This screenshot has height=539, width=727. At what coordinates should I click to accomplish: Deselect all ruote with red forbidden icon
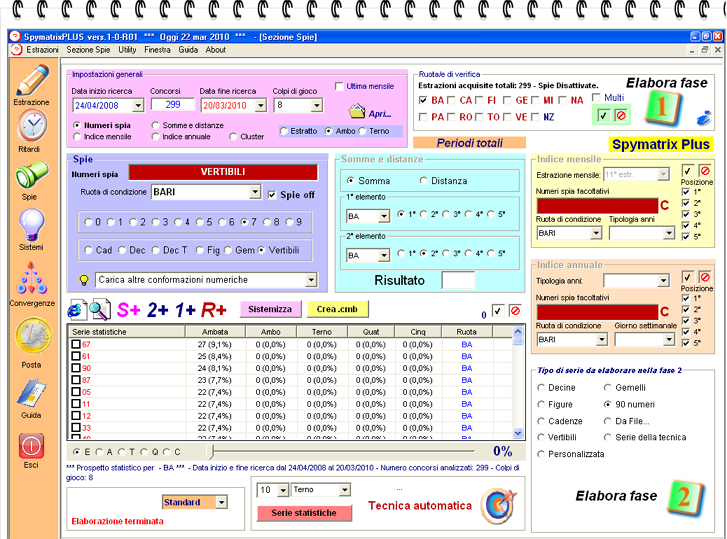[x=621, y=115]
